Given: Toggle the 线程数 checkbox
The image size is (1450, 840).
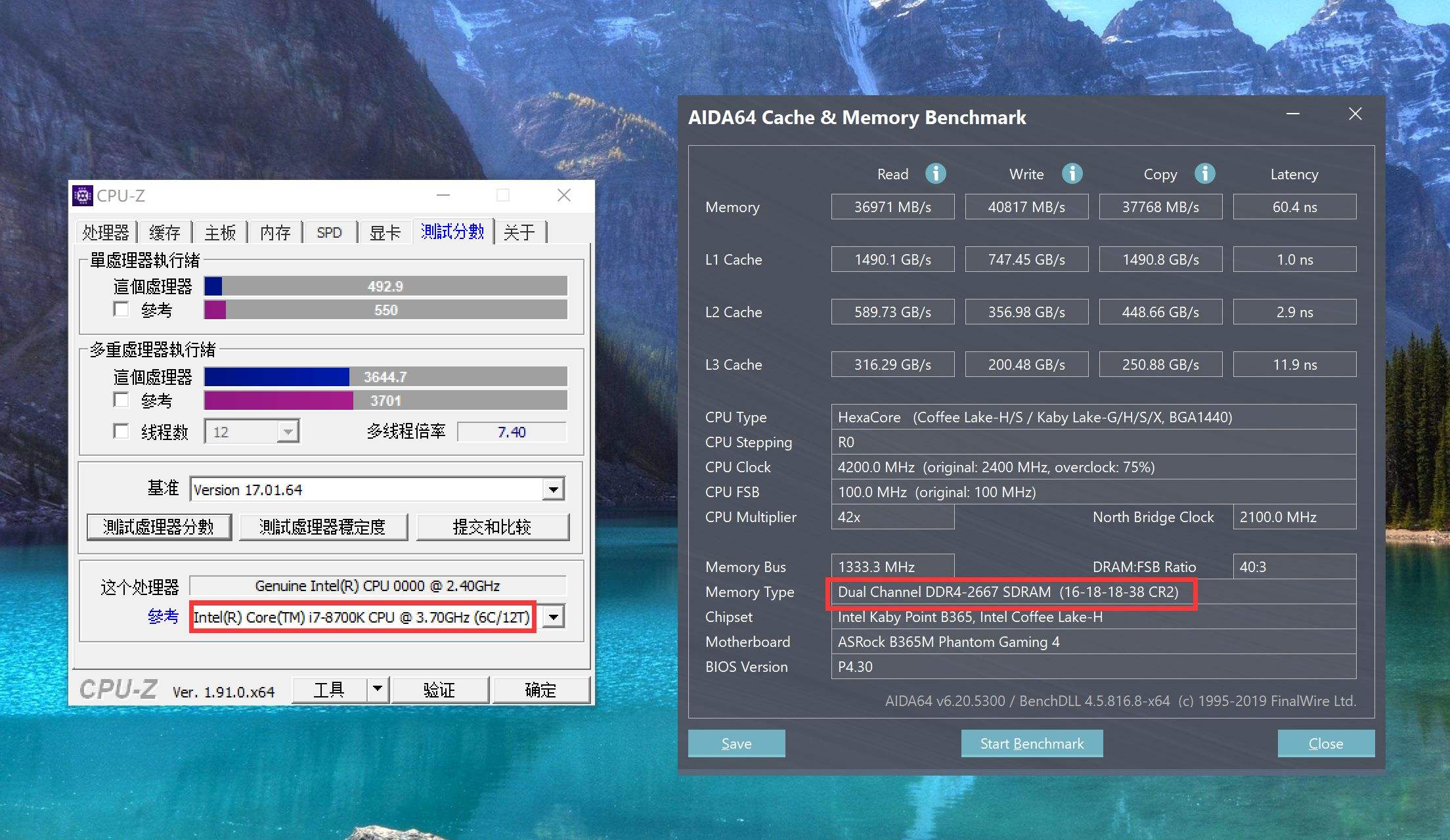Looking at the screenshot, I should point(121,431).
